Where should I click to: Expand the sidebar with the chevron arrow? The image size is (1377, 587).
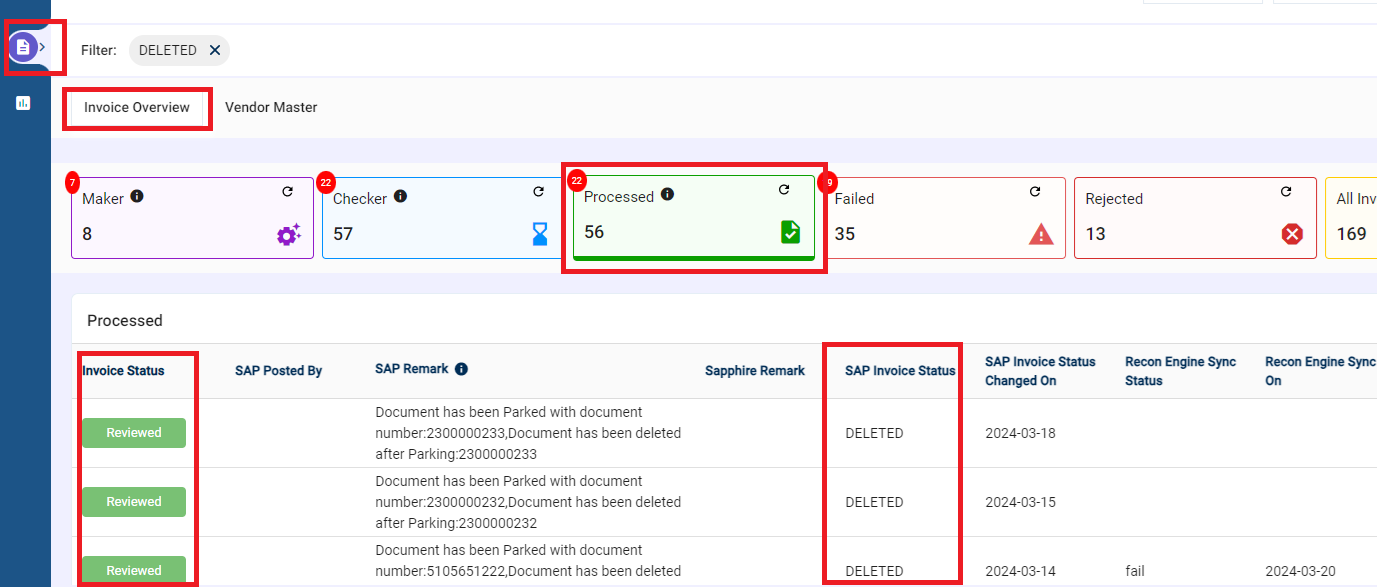pos(43,47)
